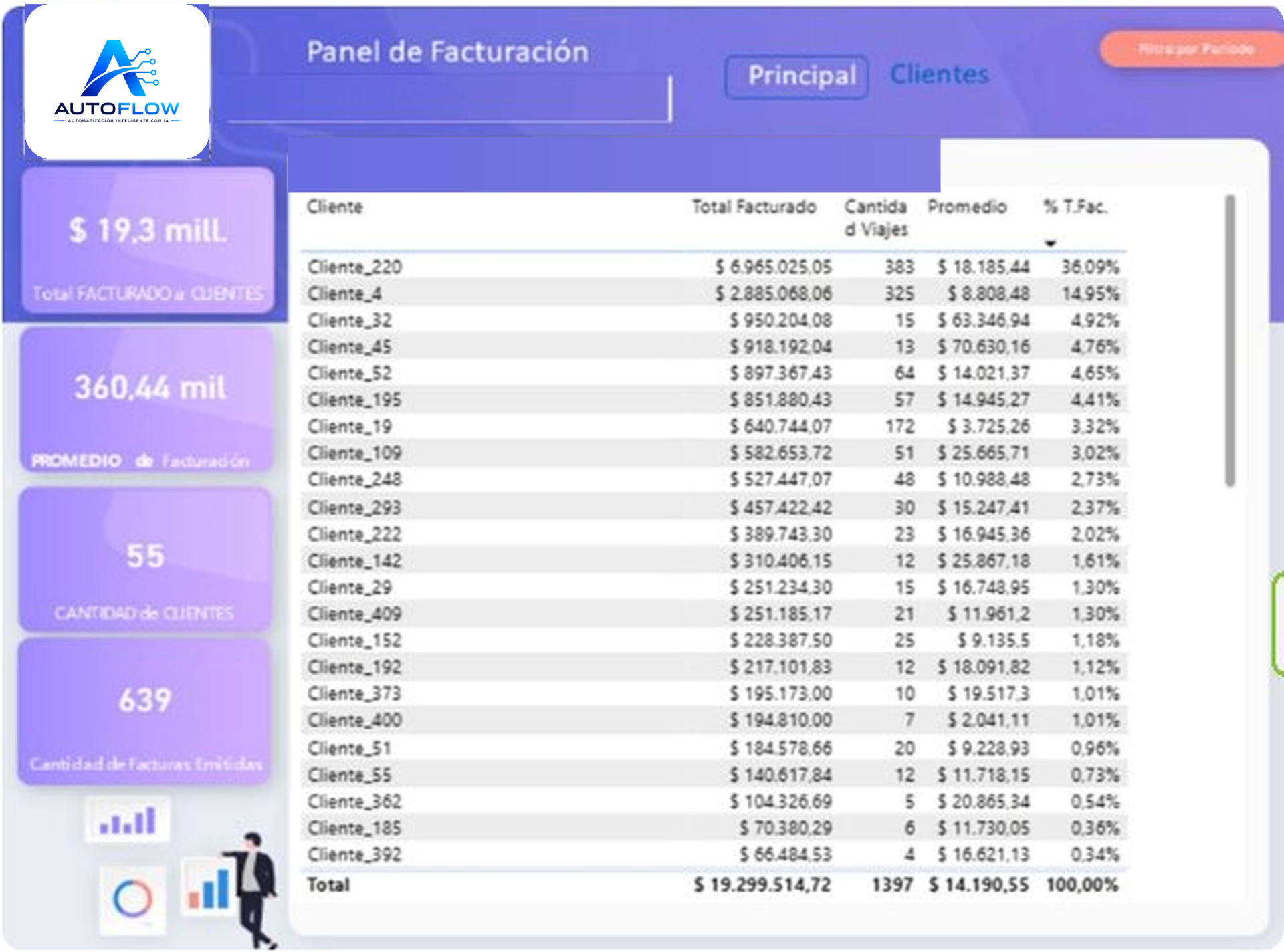Select the Cliente_400 row
This screenshot has height=952, width=1284.
pyautogui.click(x=714, y=720)
